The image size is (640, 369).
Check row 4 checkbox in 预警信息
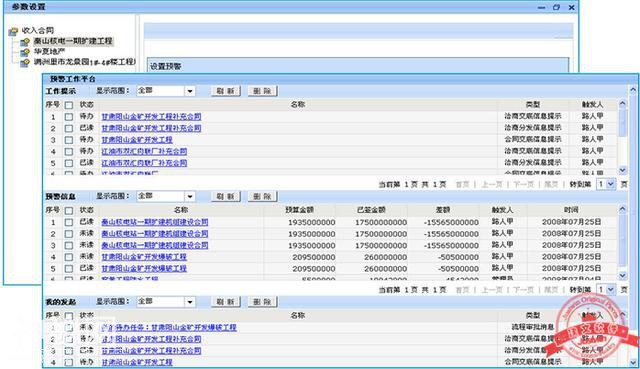(69, 257)
